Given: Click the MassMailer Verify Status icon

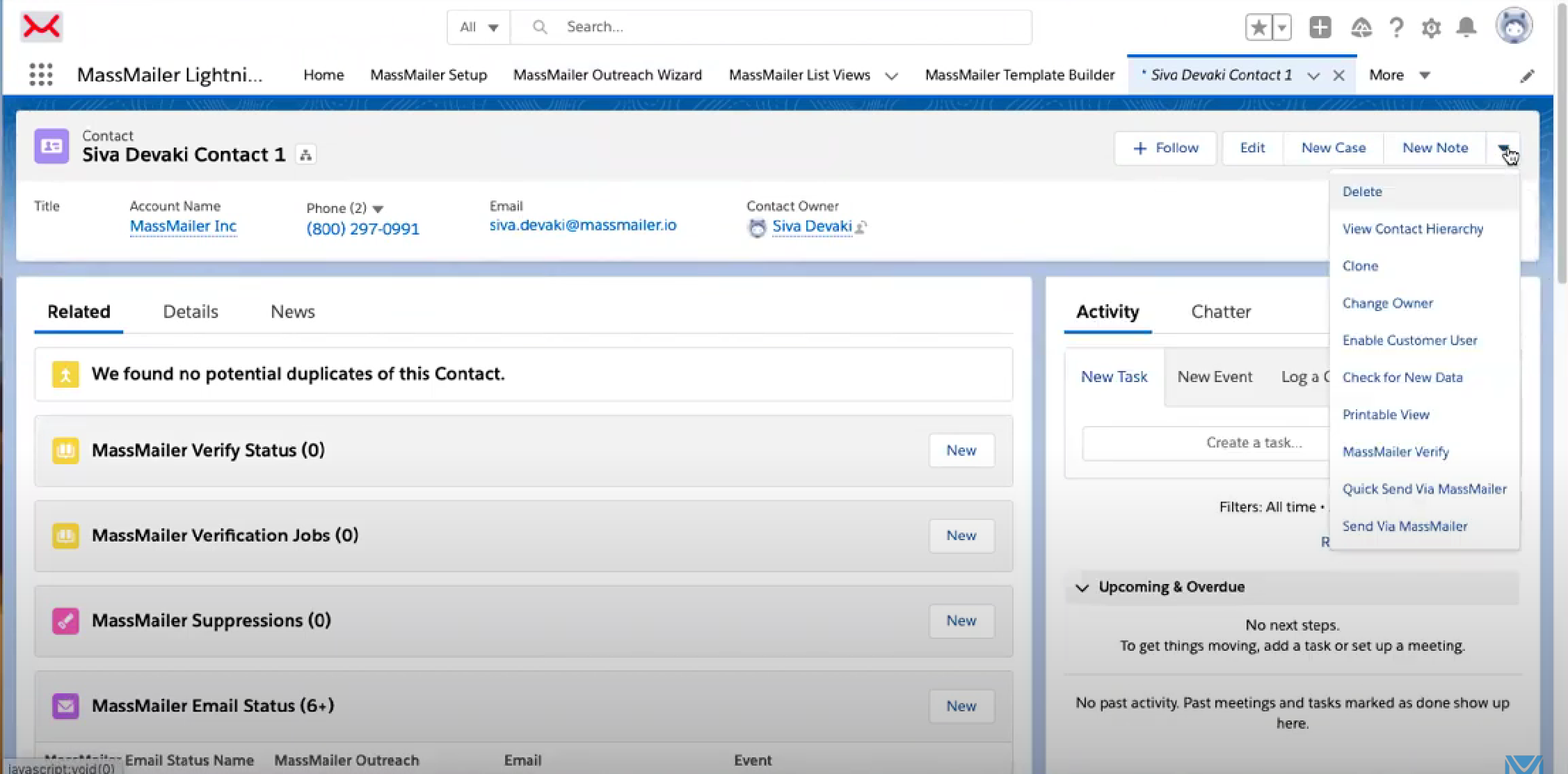Looking at the screenshot, I should pos(65,451).
